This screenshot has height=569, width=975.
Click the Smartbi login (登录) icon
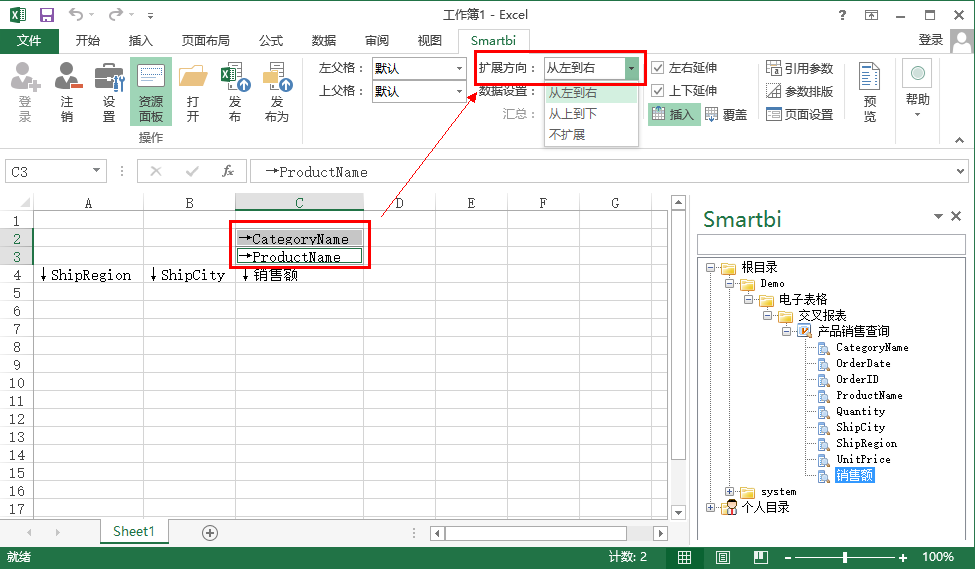tap(25, 91)
